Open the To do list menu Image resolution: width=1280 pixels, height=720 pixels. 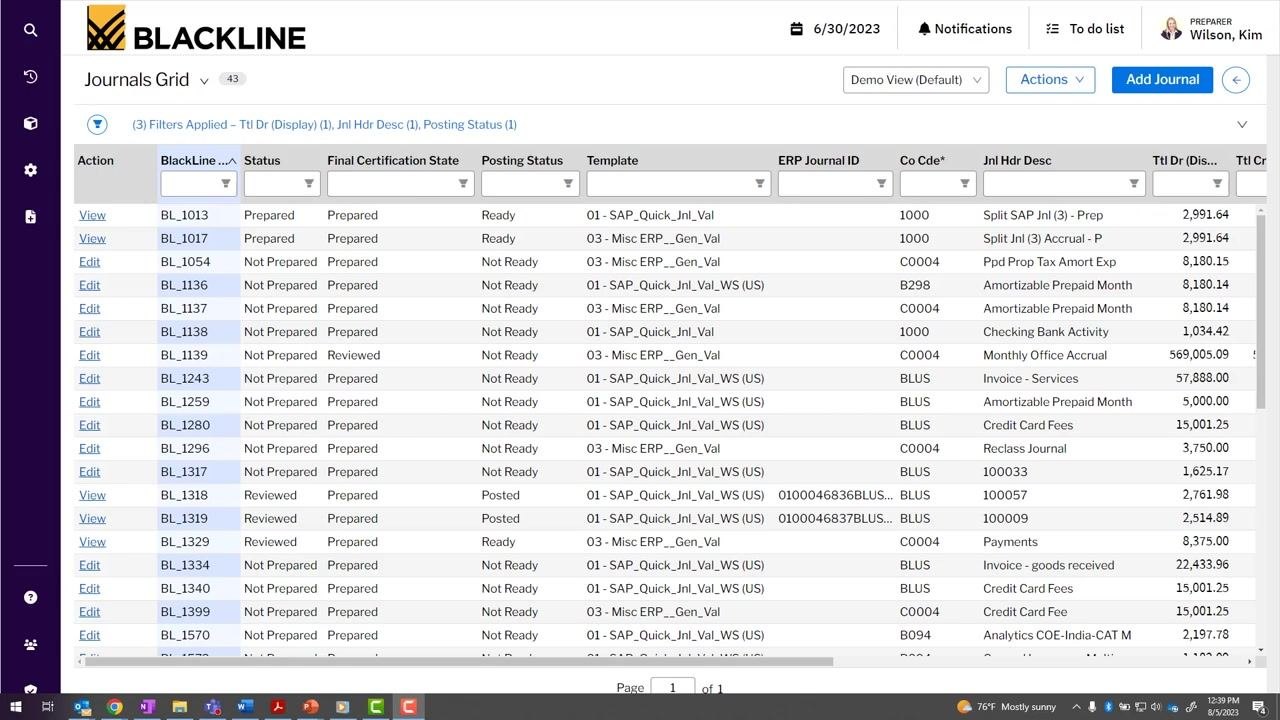coord(1085,29)
